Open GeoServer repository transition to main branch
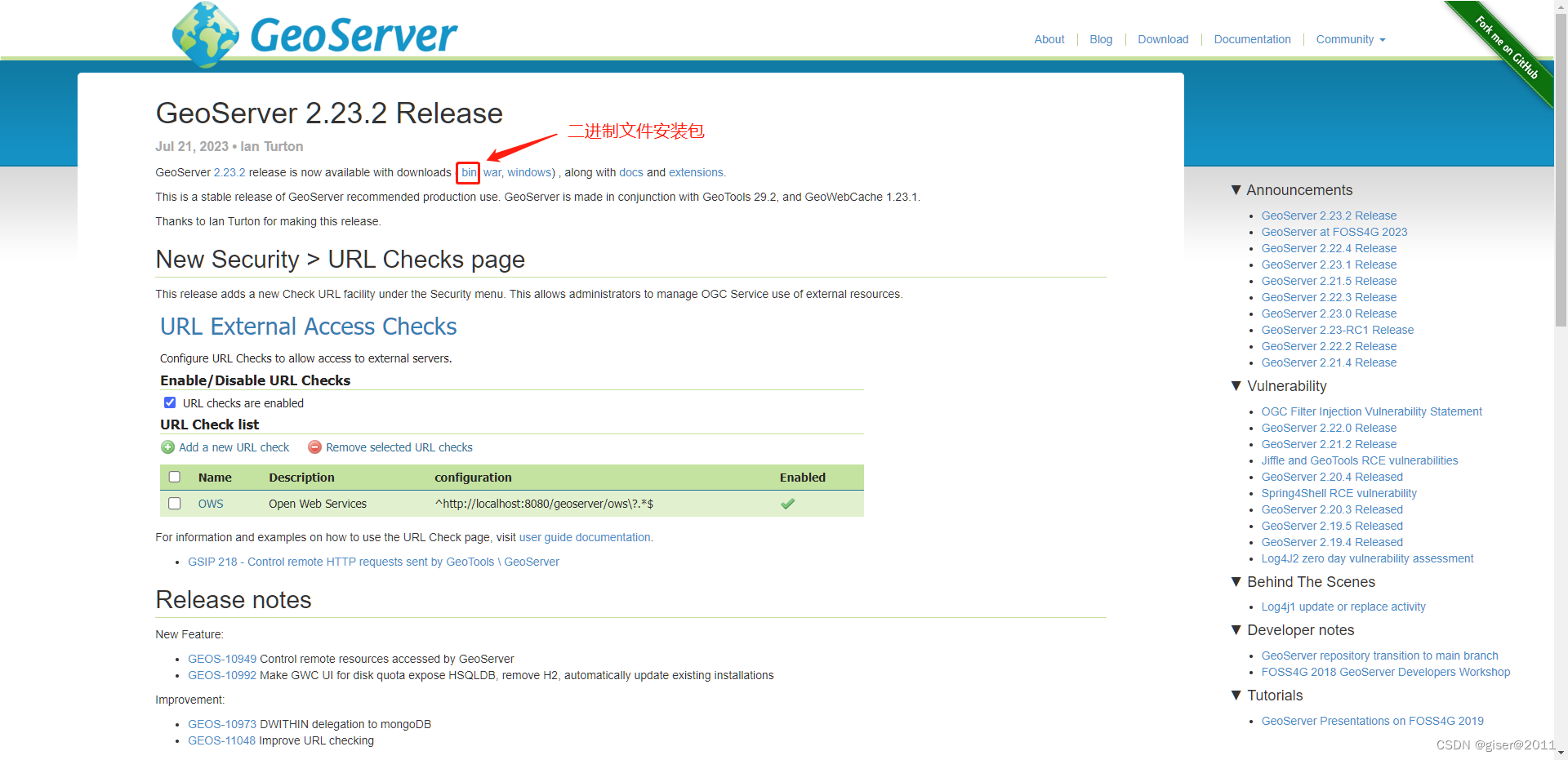 coord(1379,656)
